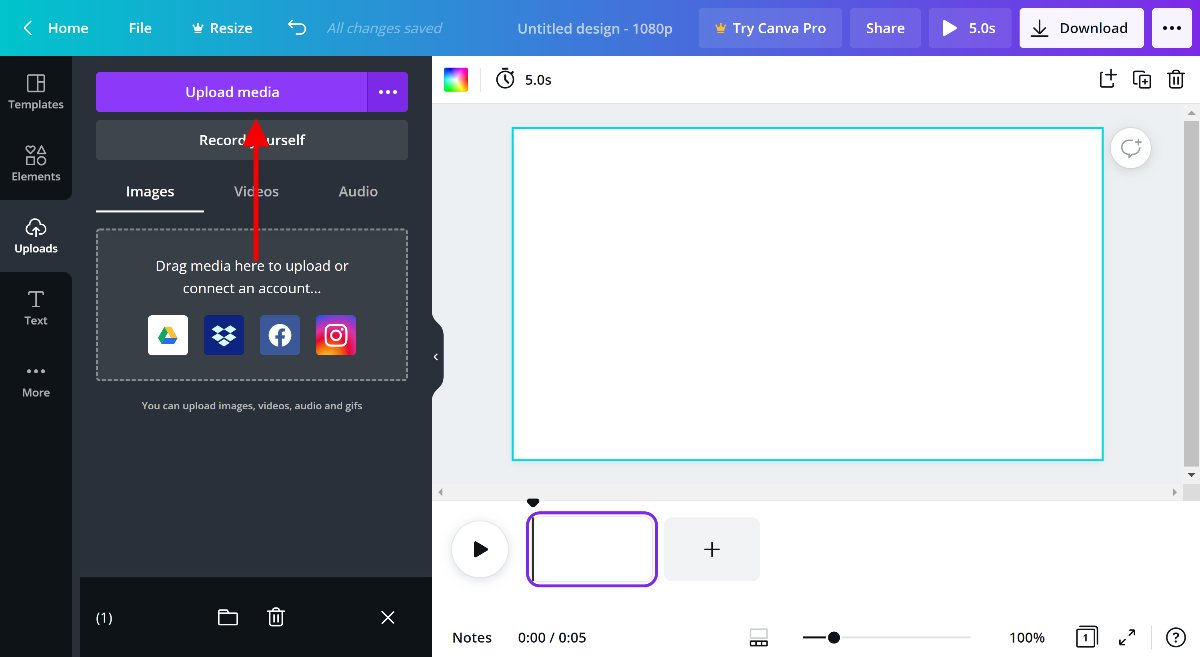Image resolution: width=1200 pixels, height=657 pixels.
Task: Switch to the Text panel
Action: (x=36, y=307)
